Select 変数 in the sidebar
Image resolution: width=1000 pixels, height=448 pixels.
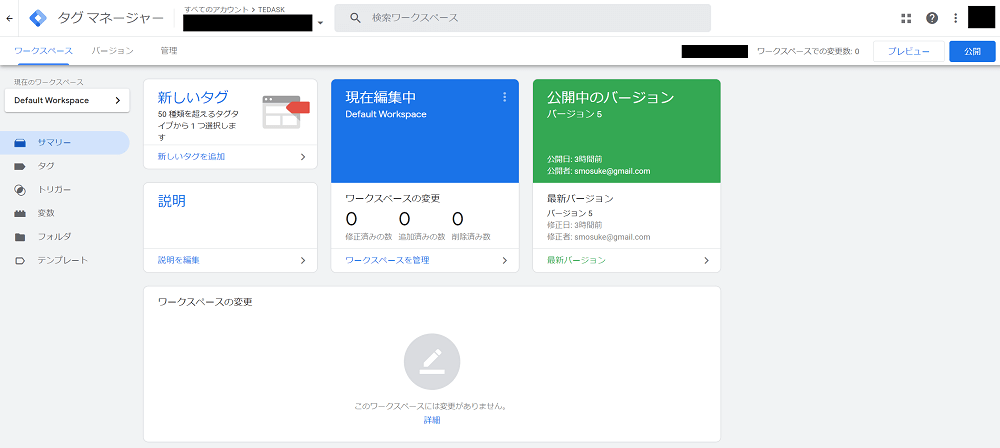(x=46, y=213)
